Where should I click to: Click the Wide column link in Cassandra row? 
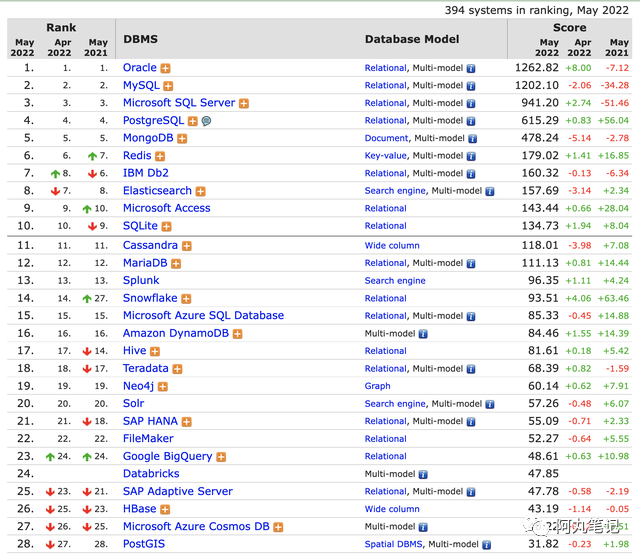pyautogui.click(x=392, y=245)
